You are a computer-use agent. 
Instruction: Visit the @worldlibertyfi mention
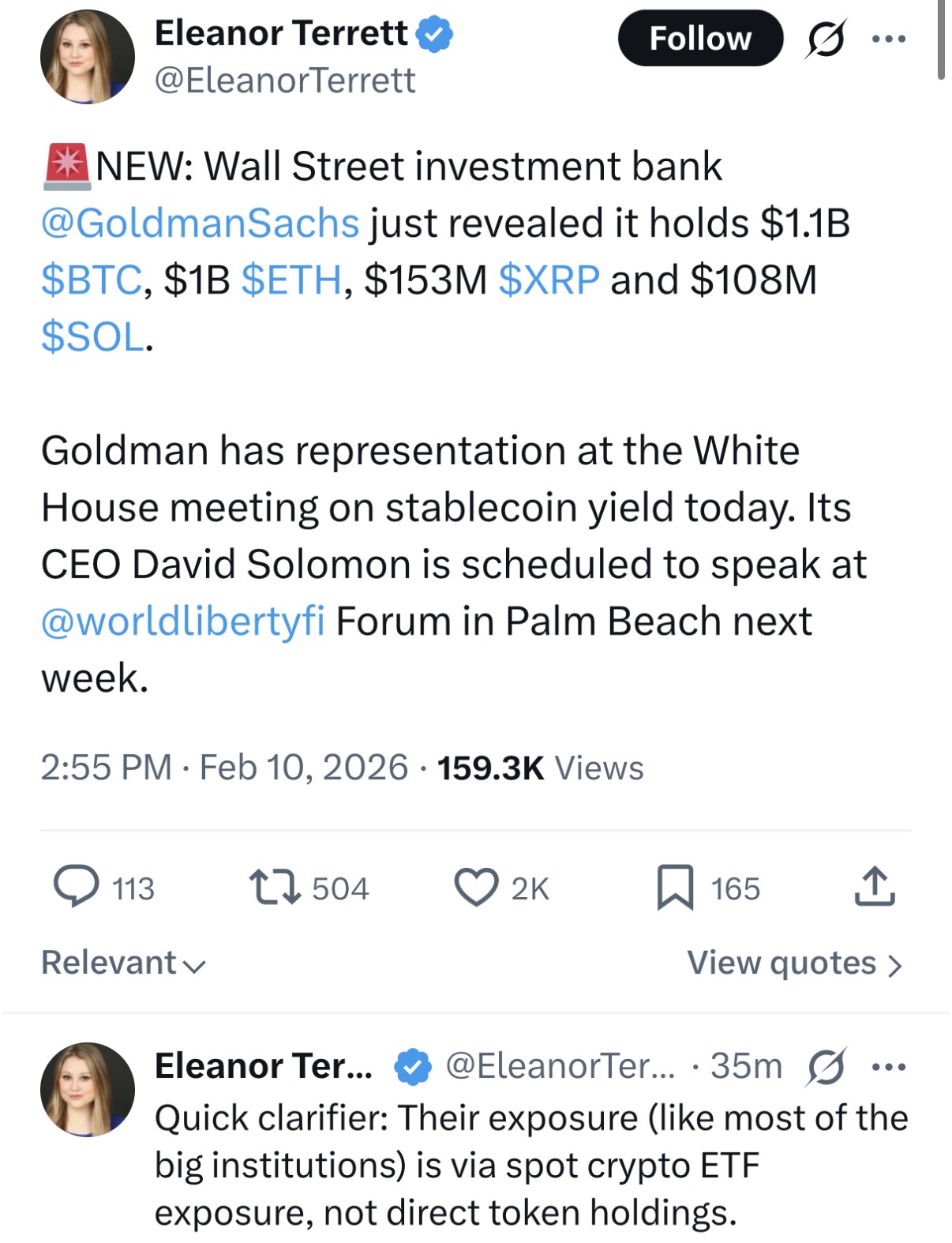click(183, 621)
